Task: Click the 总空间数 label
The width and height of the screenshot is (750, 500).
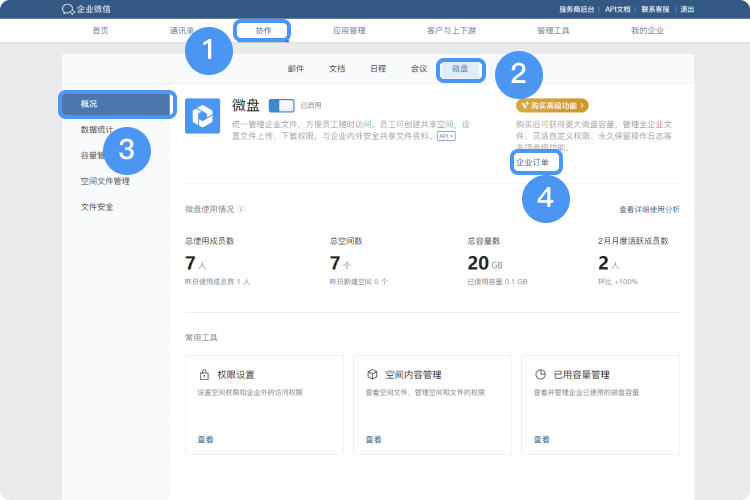Action: click(346, 241)
